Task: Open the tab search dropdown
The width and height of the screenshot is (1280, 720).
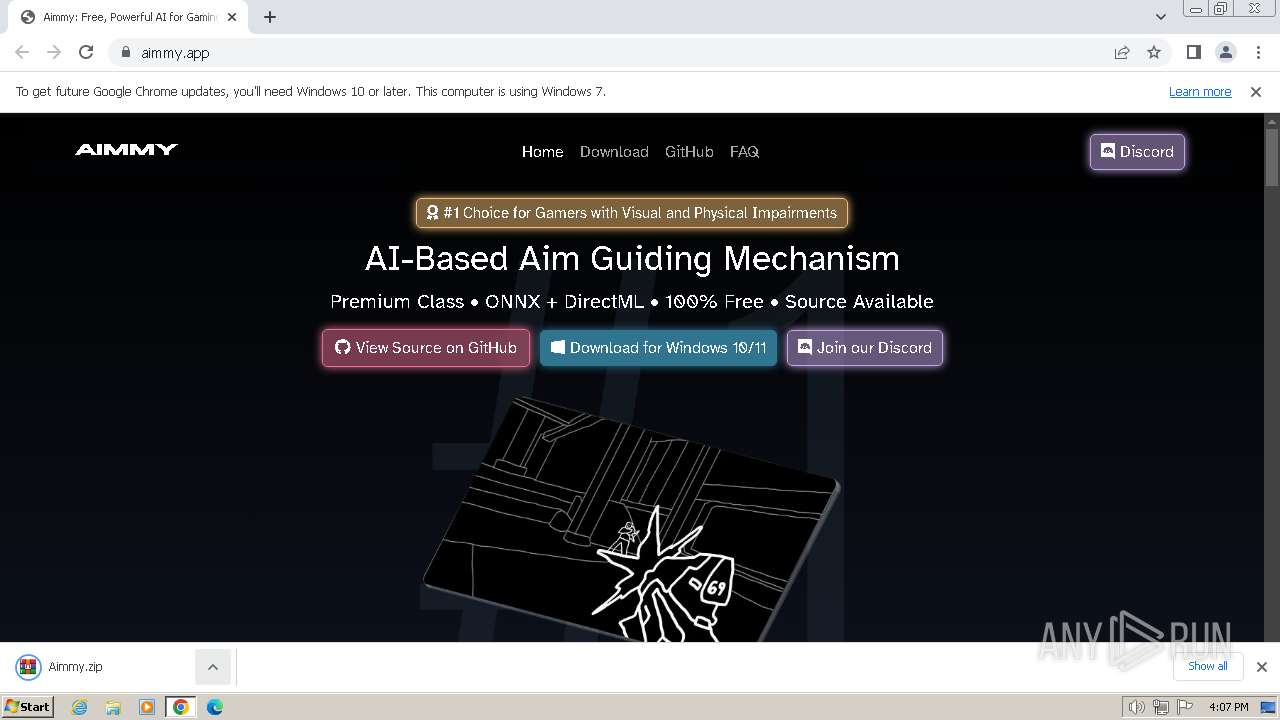Action: pyautogui.click(x=1161, y=17)
